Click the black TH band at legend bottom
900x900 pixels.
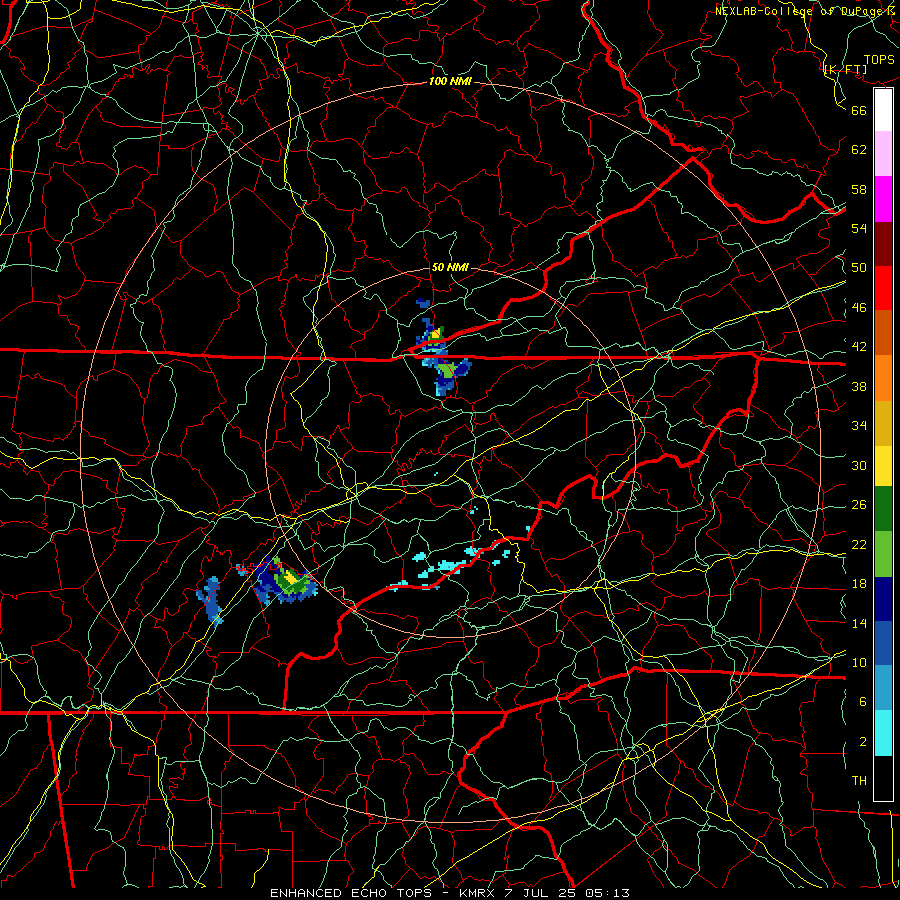point(883,778)
